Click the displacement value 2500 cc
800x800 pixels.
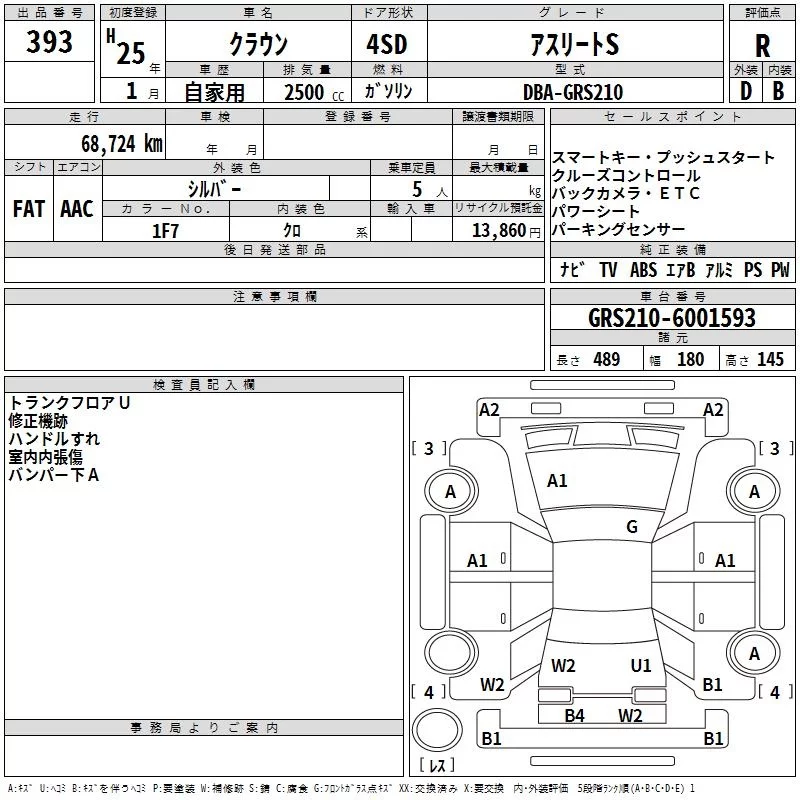(314, 92)
